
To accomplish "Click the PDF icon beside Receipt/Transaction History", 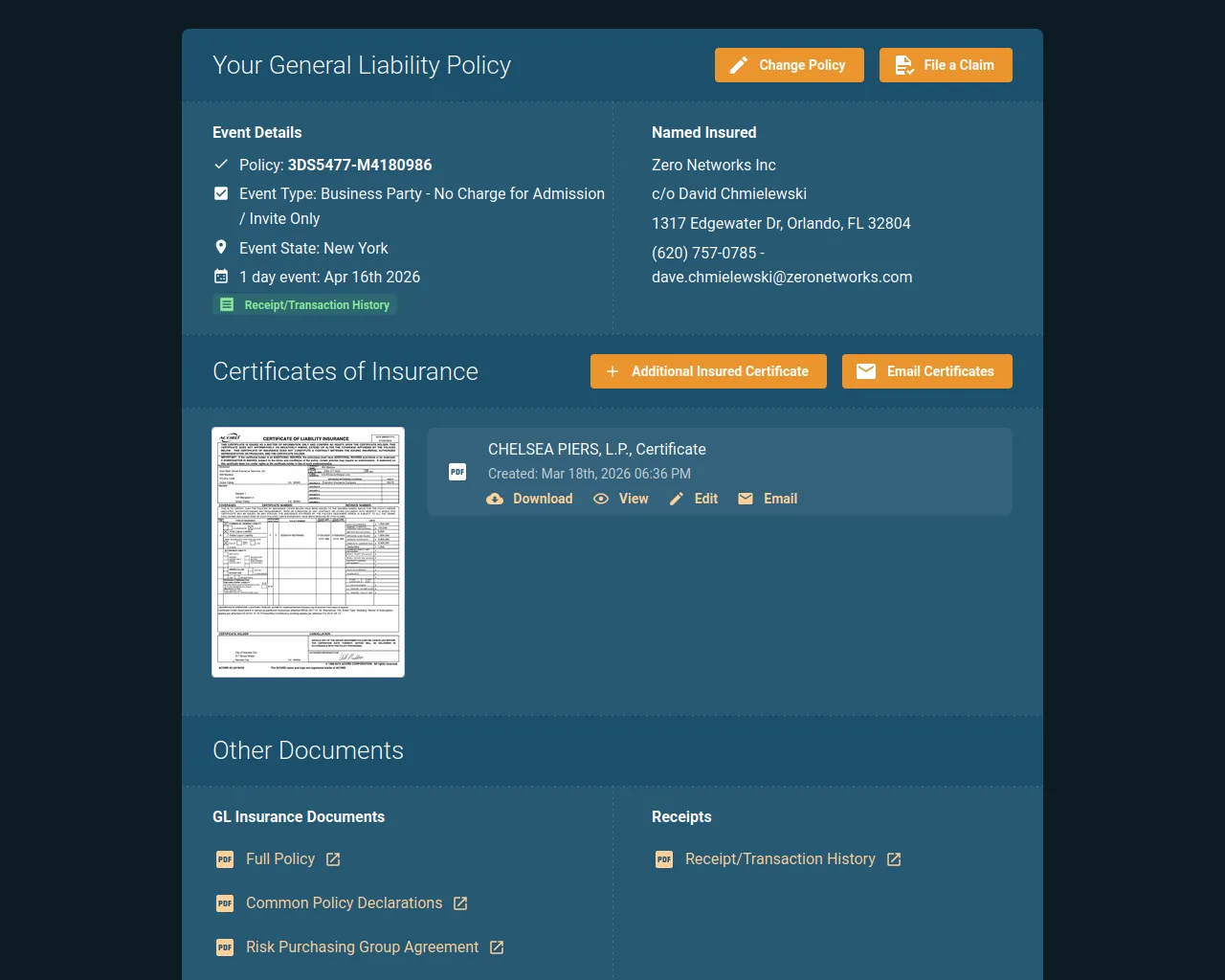I will click(x=664, y=858).
